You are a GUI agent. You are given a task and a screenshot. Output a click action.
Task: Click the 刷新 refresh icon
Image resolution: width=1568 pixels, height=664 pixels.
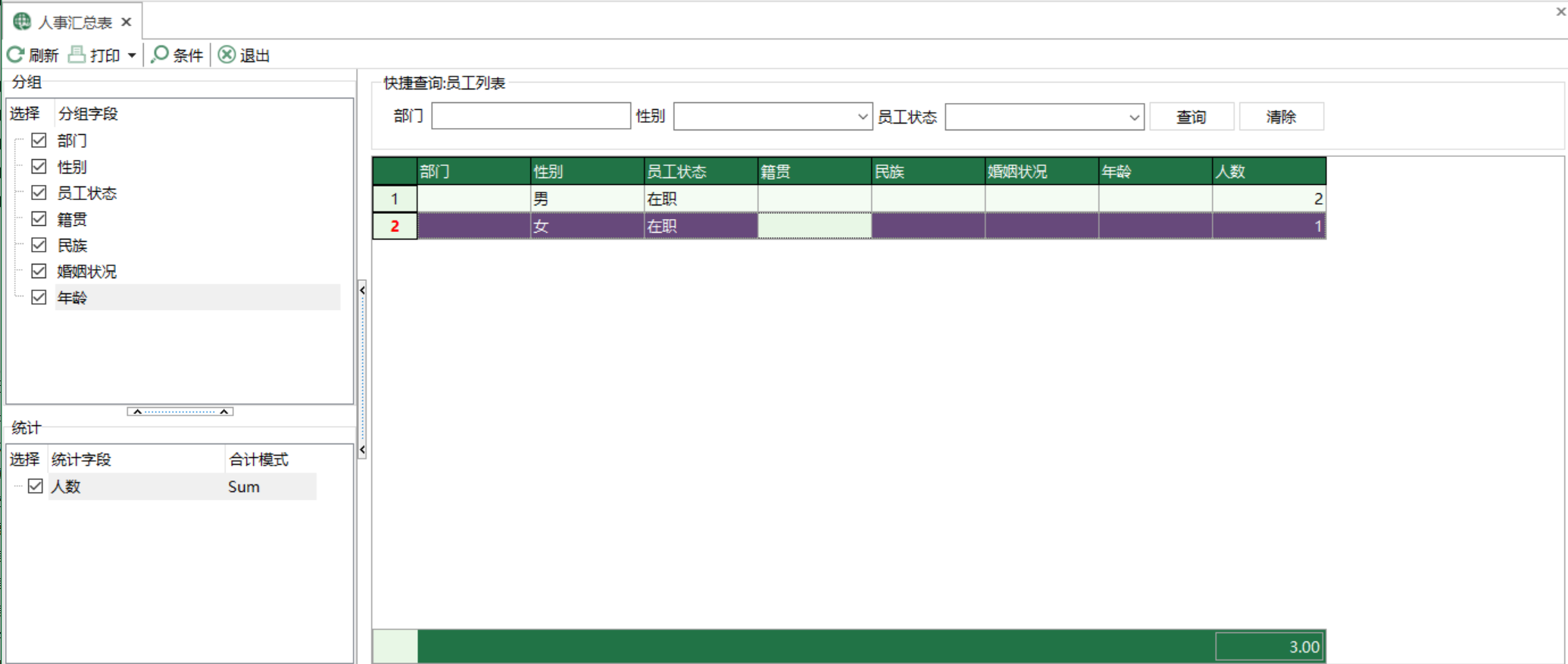coord(15,55)
